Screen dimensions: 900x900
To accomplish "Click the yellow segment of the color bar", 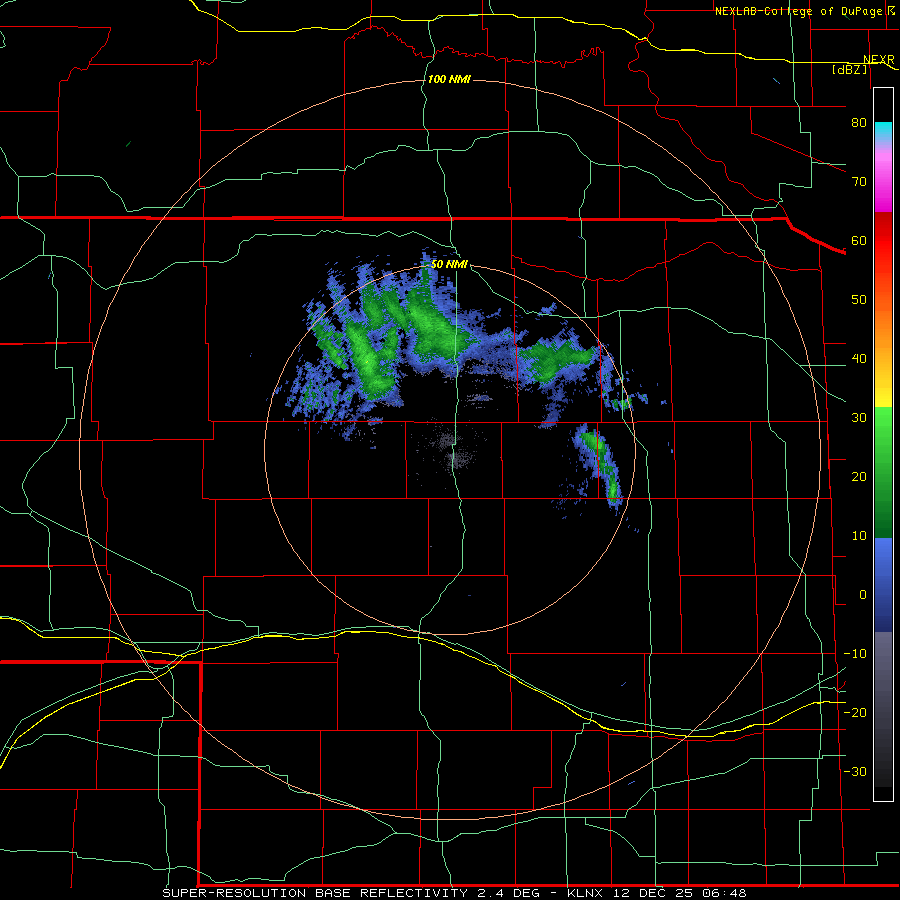I will [883, 397].
